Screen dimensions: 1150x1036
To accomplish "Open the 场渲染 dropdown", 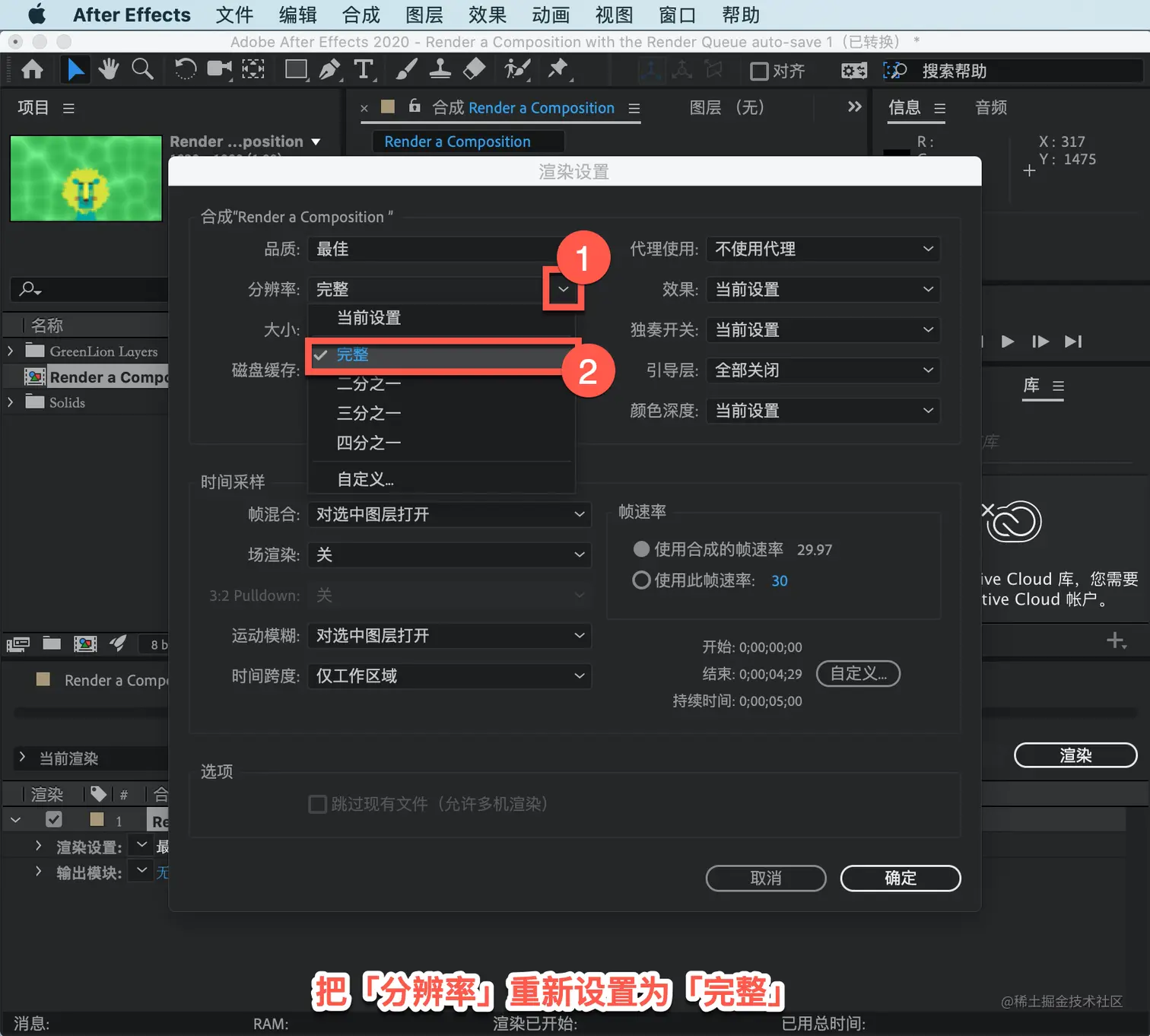I will [x=450, y=555].
